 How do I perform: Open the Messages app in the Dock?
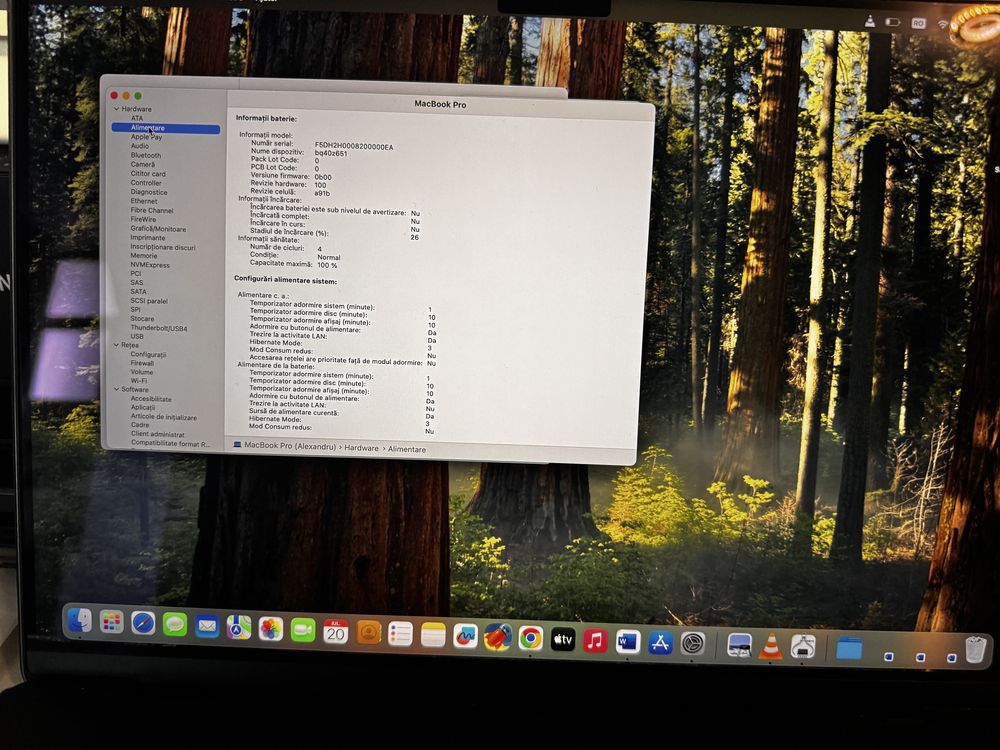175,624
